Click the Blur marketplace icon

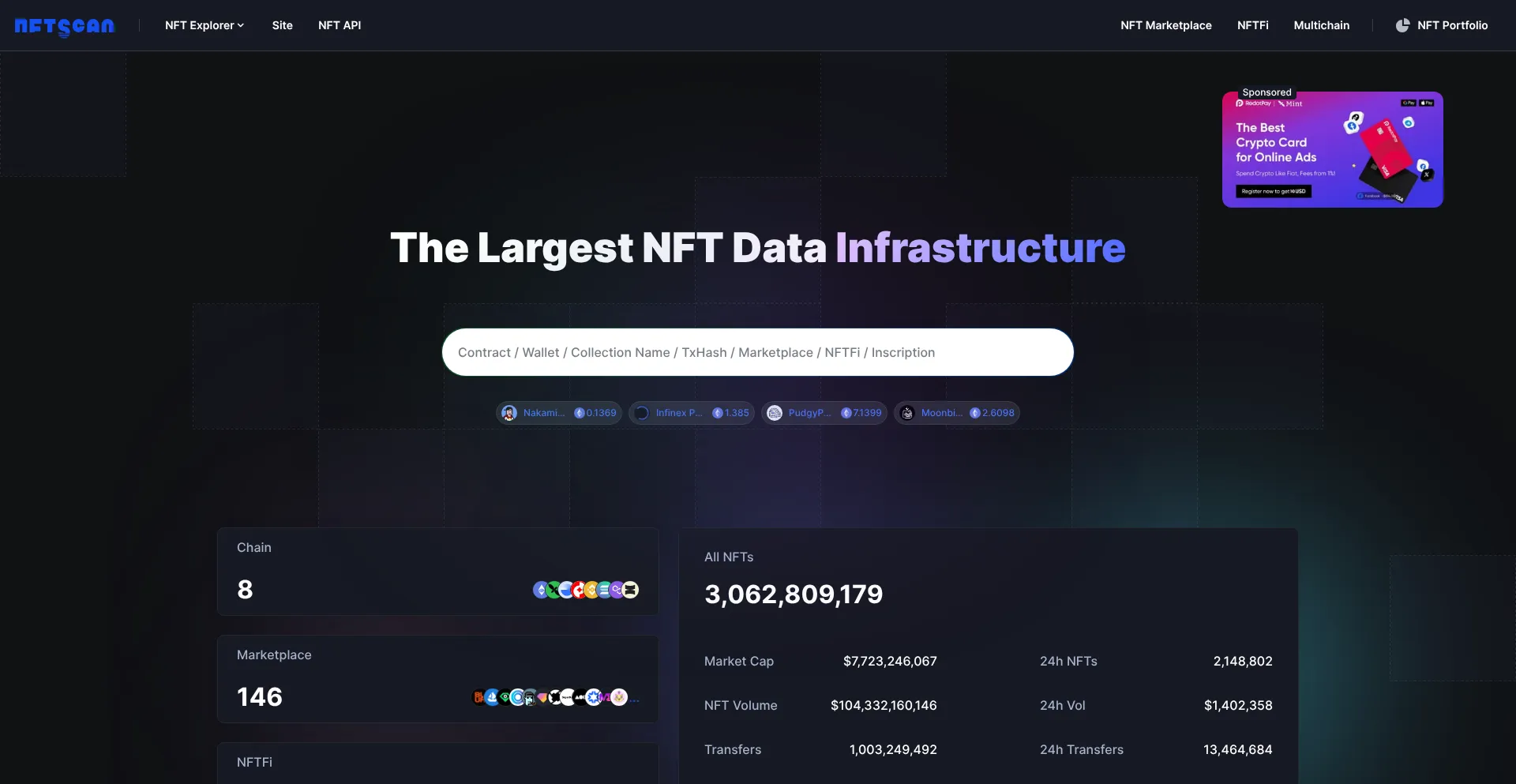pos(478,697)
